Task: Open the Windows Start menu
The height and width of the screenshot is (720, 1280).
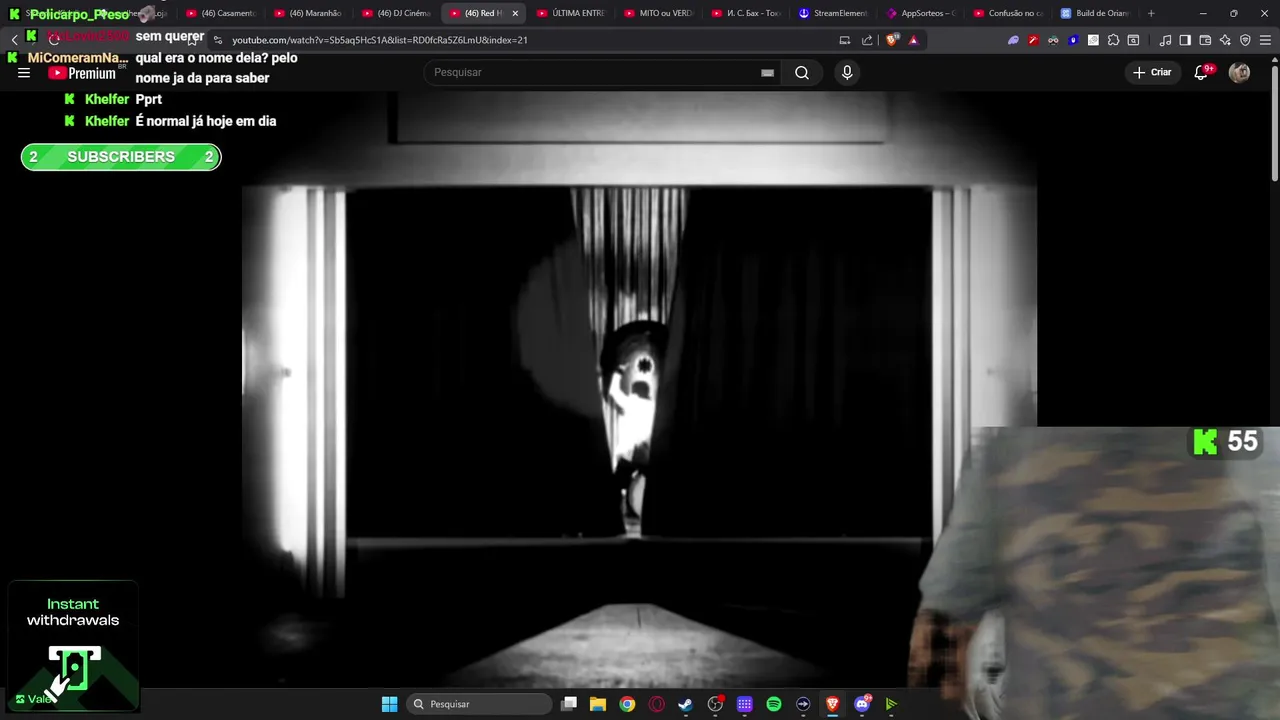Action: pyautogui.click(x=390, y=704)
